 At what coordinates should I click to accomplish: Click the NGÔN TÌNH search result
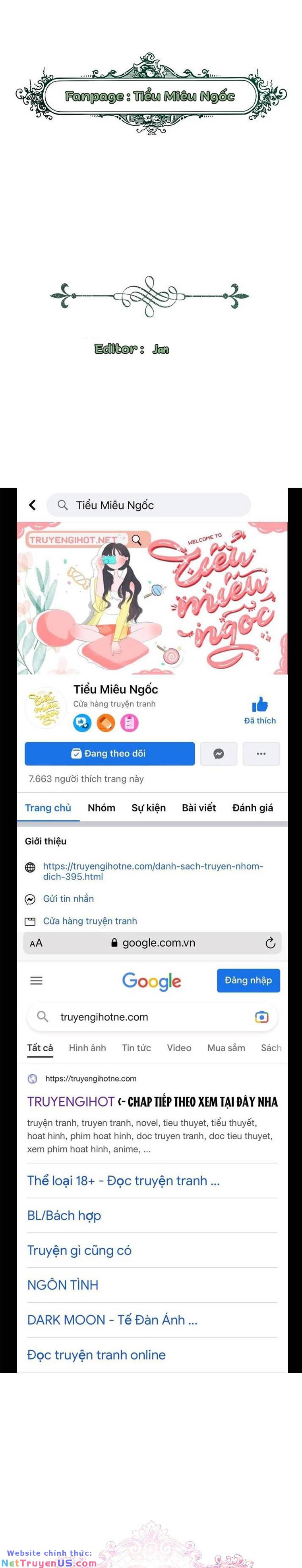tap(63, 1285)
